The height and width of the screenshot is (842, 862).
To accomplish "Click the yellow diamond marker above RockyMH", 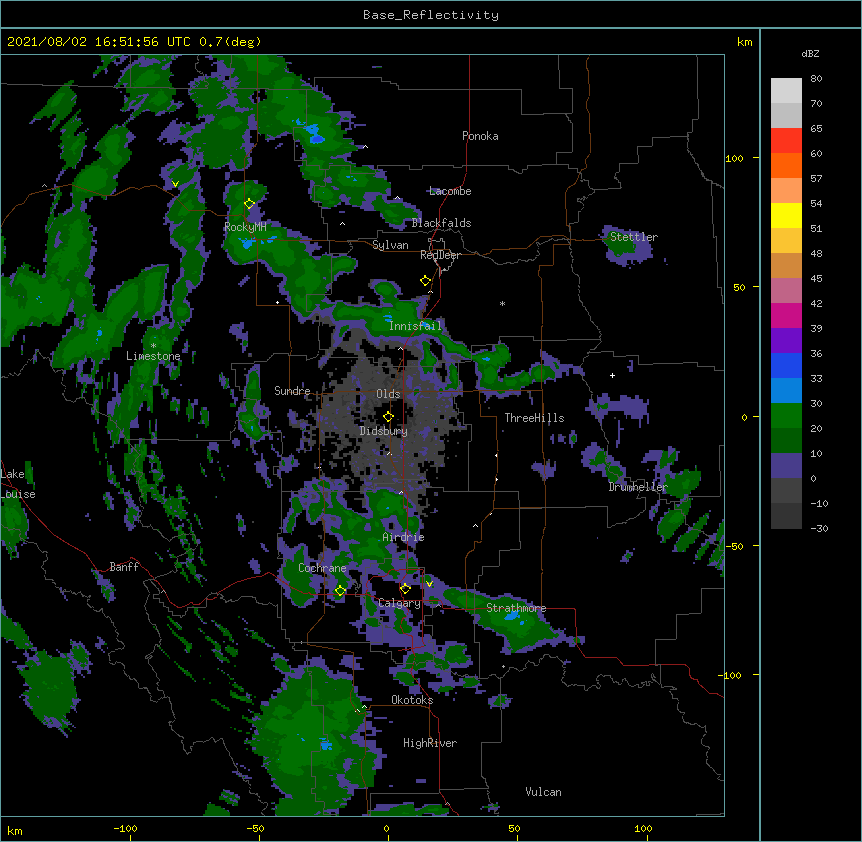I will click(x=249, y=204).
